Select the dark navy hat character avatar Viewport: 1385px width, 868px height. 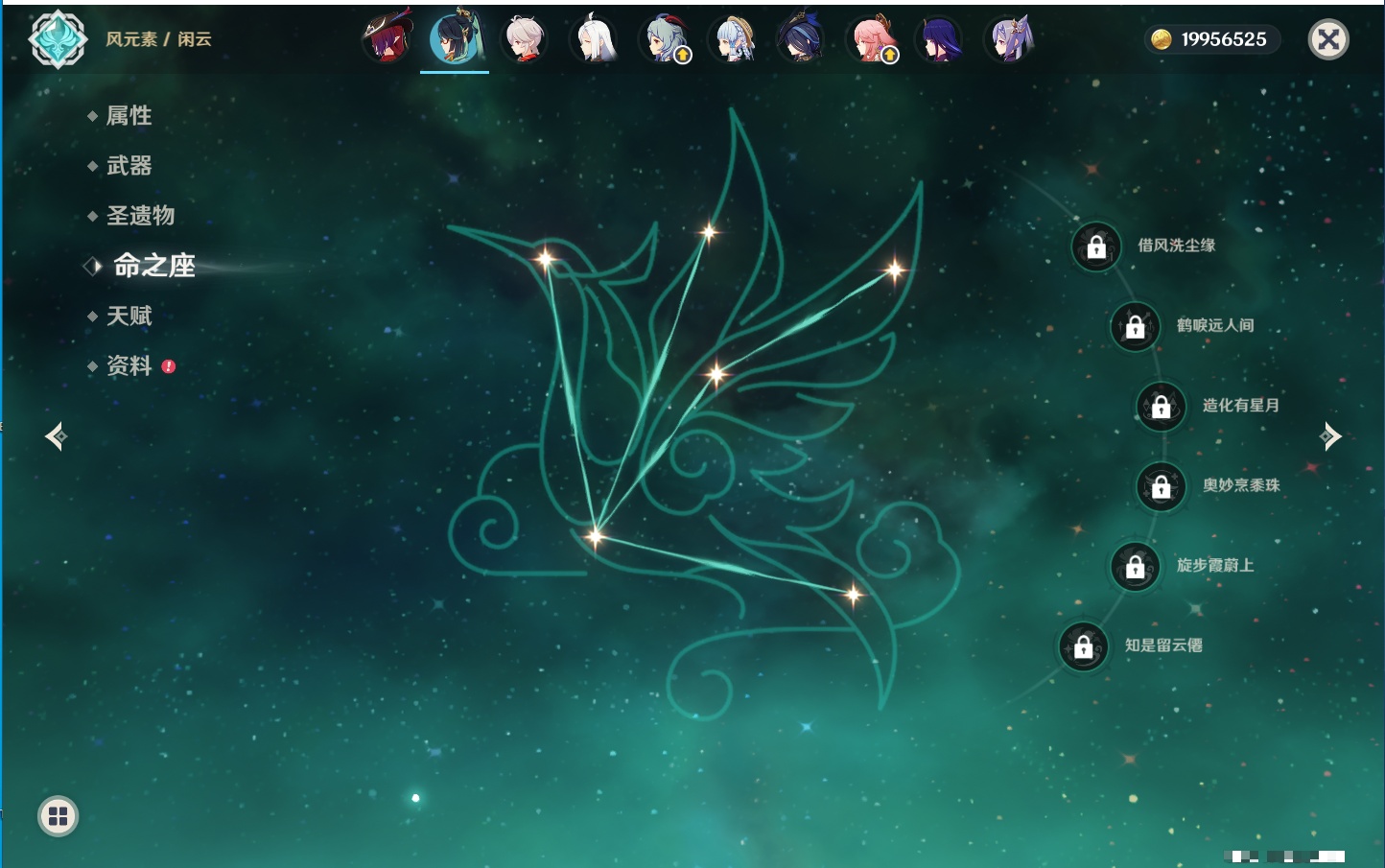point(801,38)
